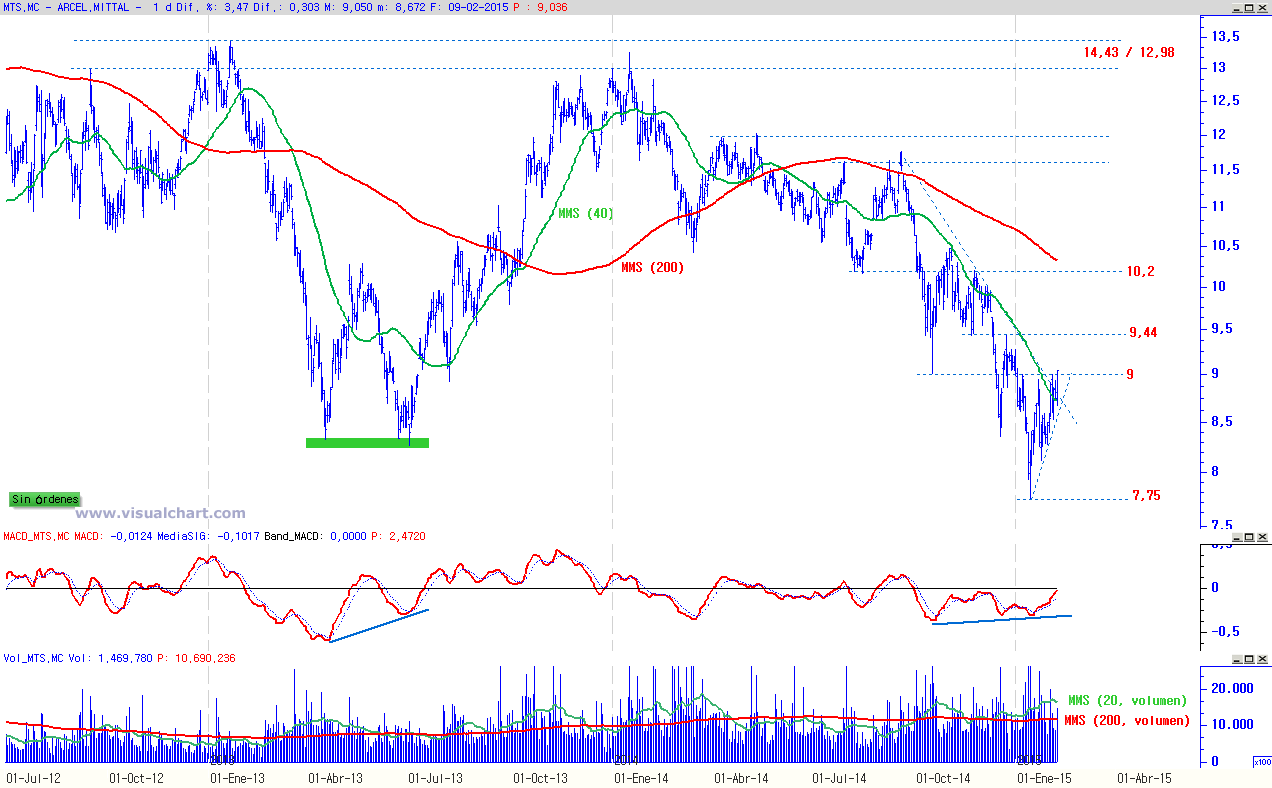Restore the volume indicator pane
Image resolution: width=1272 pixels, height=788 pixels.
(x=1250, y=659)
